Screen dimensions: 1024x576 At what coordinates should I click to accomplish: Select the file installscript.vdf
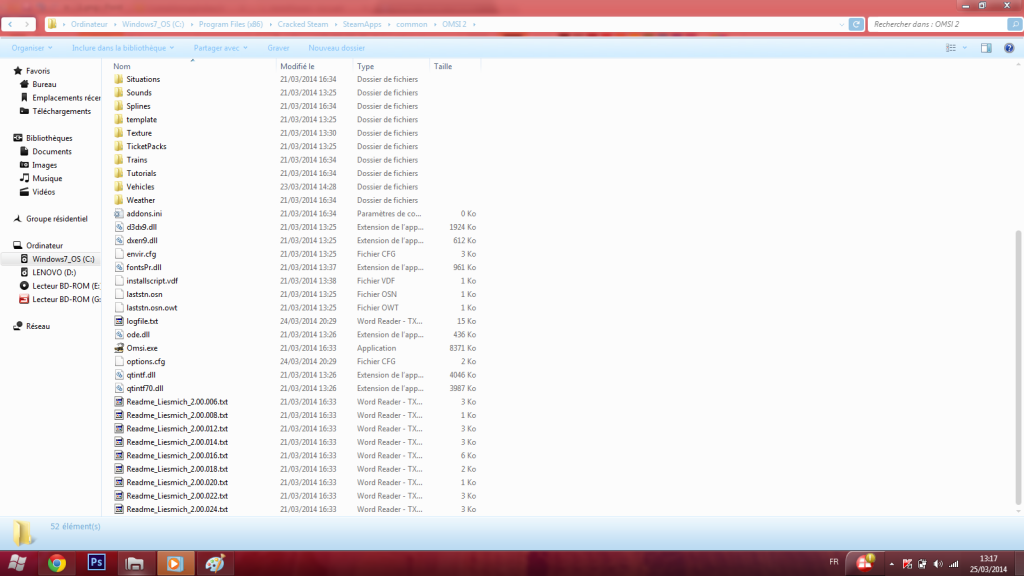pyautogui.click(x=152, y=281)
